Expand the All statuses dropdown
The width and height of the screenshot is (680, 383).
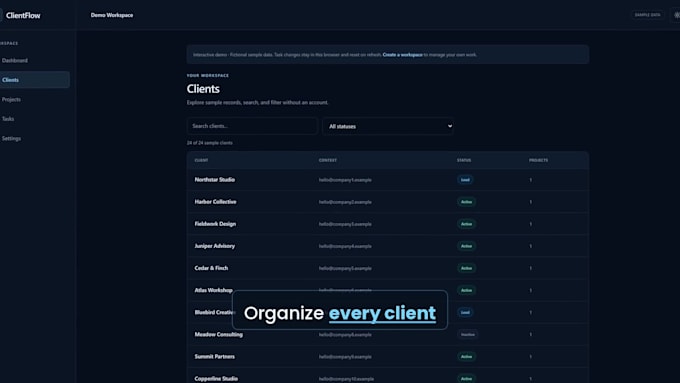click(388, 126)
